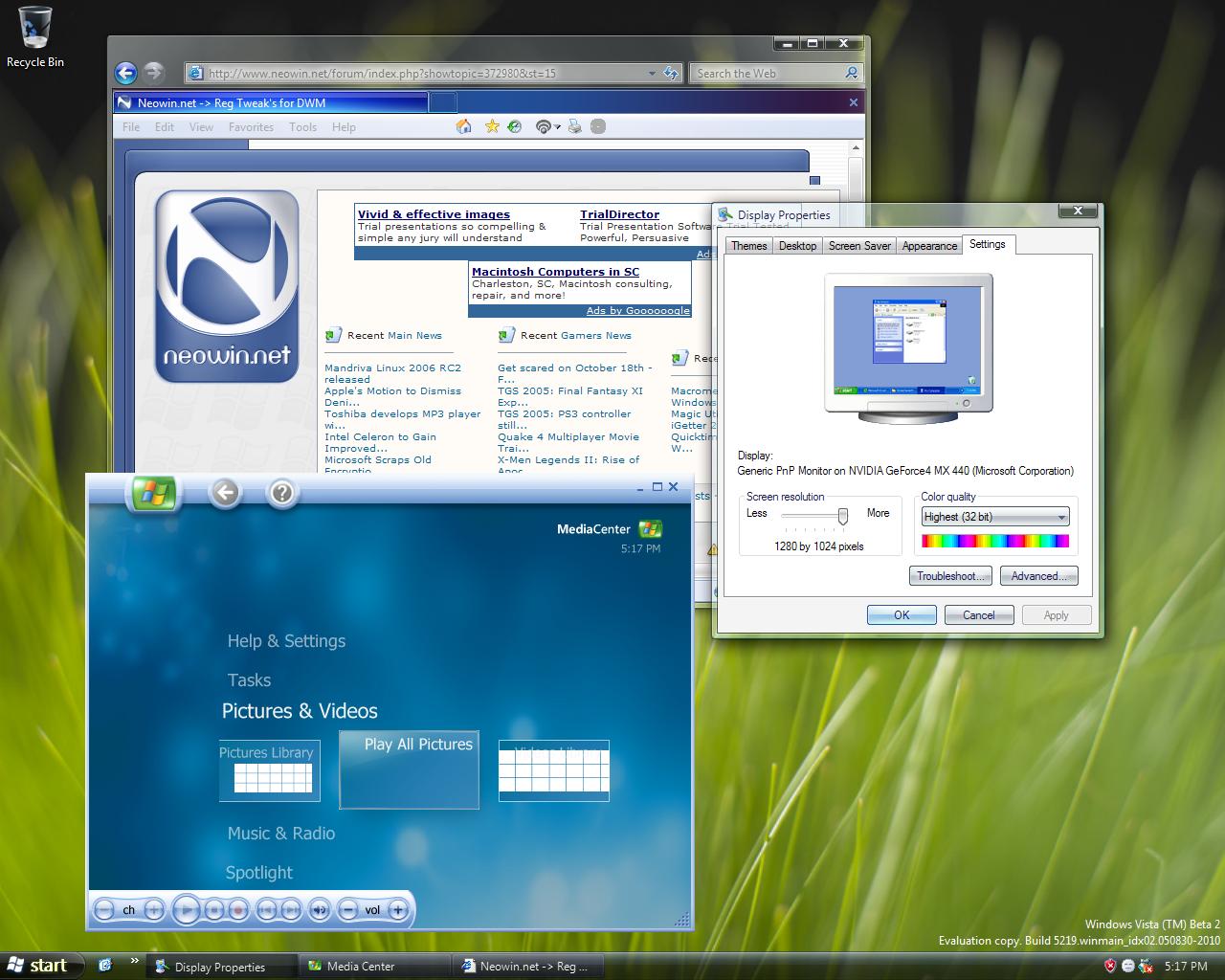Click the Advanced... button in Display Properties
The width and height of the screenshot is (1225, 980).
point(1038,576)
